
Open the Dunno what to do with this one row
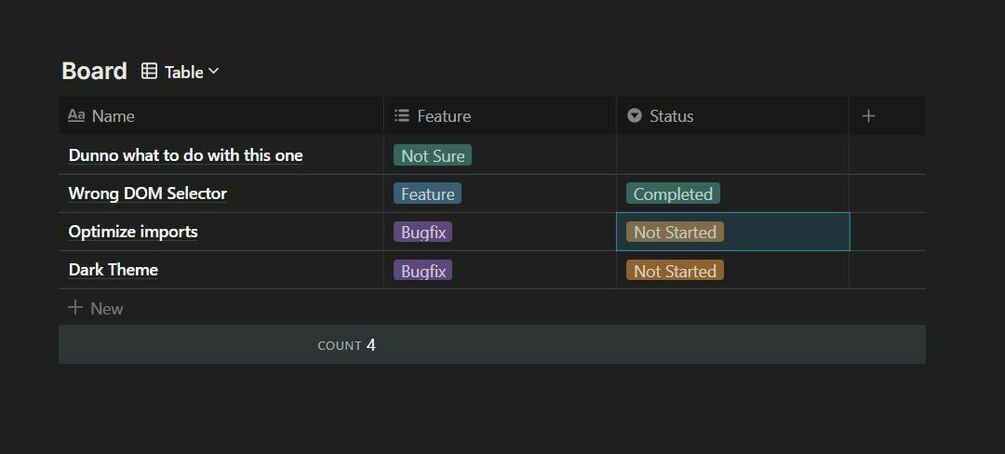[185, 155]
